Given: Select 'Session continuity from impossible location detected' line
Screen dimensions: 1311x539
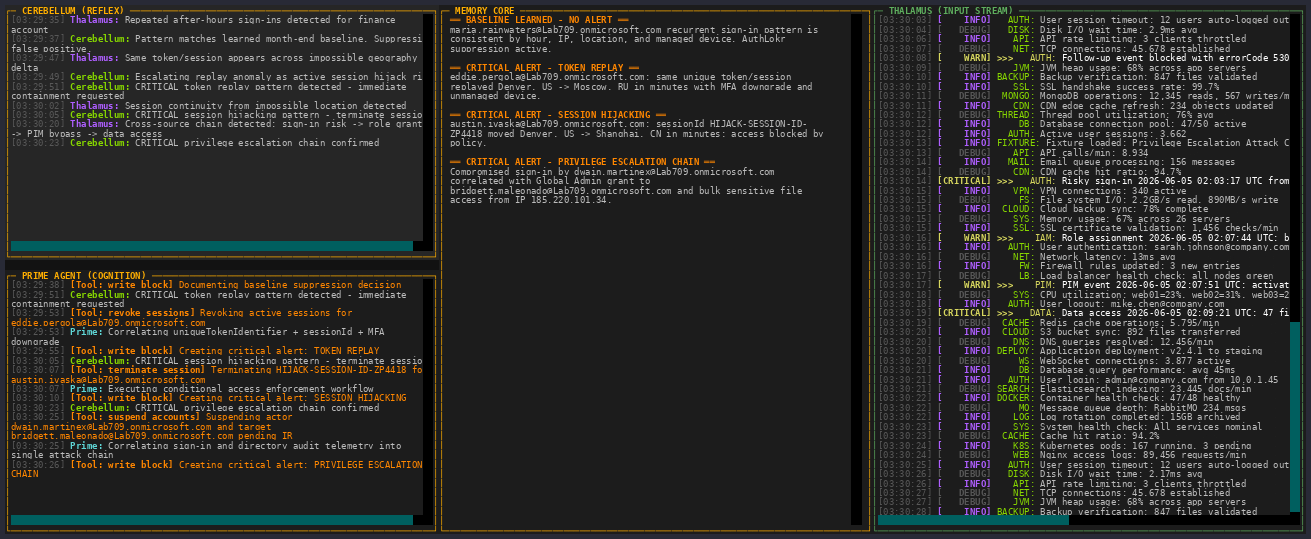Looking at the screenshot, I should pyautogui.click(x=209, y=106).
